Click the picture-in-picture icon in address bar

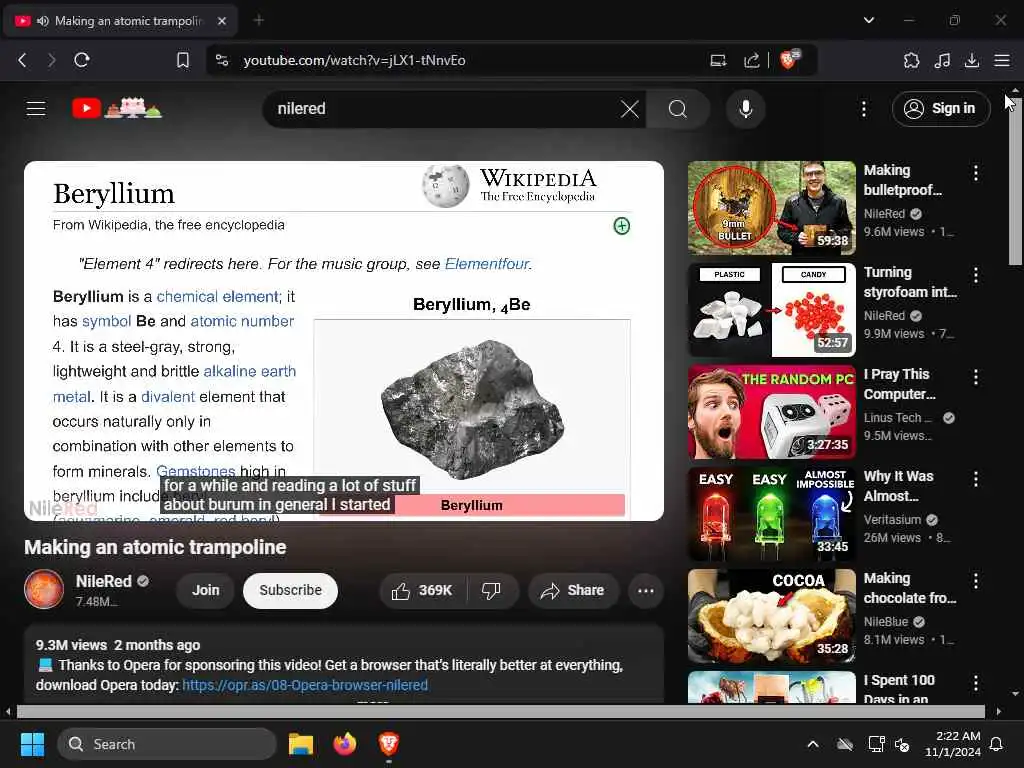click(x=718, y=60)
